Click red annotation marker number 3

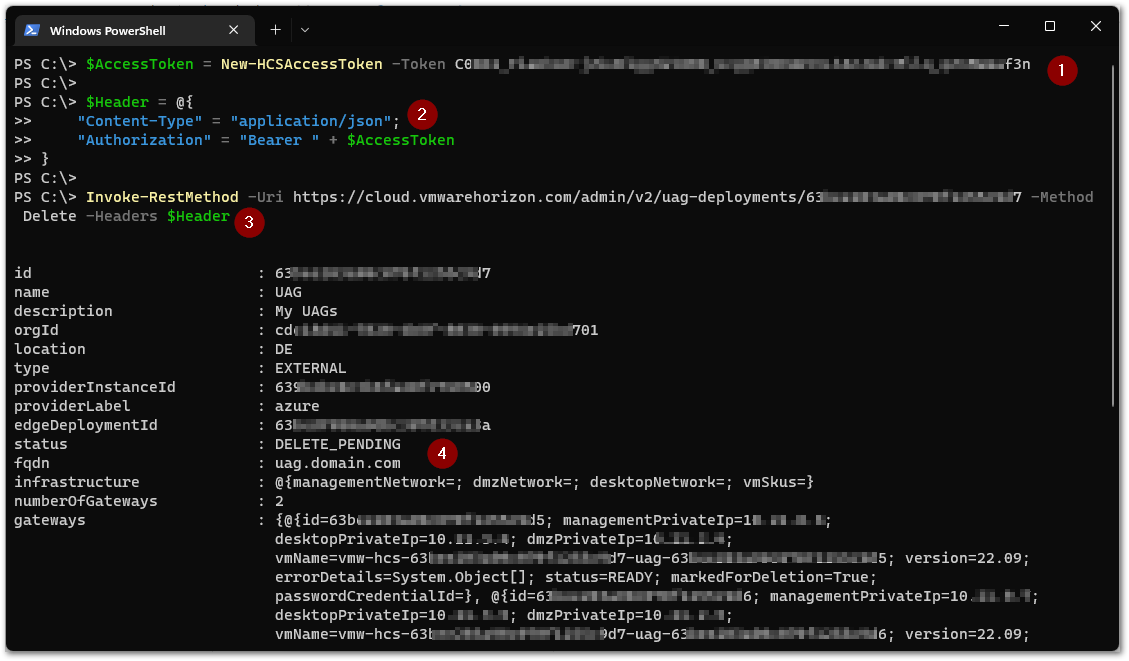(x=249, y=222)
